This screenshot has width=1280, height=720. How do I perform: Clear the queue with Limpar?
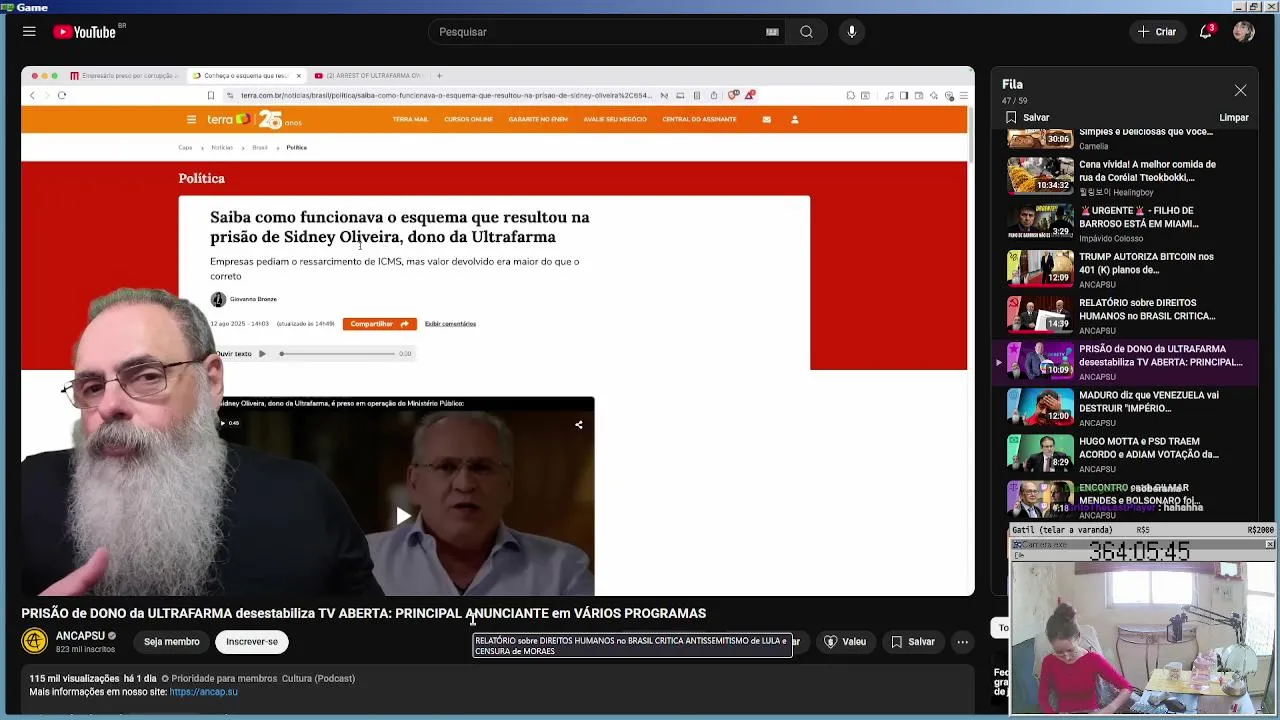tap(1234, 117)
